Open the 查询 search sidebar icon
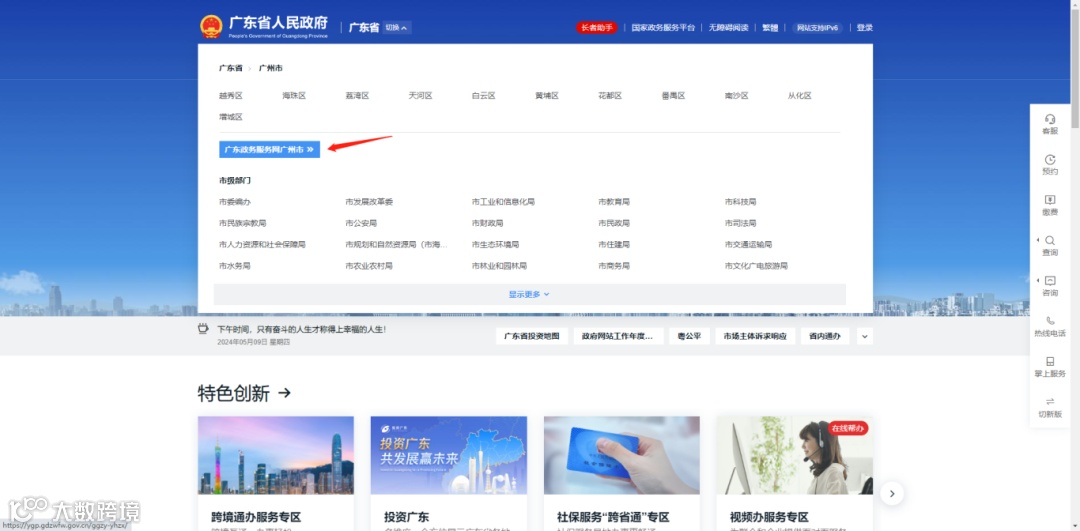Image resolution: width=1080 pixels, height=531 pixels. pyautogui.click(x=1050, y=246)
